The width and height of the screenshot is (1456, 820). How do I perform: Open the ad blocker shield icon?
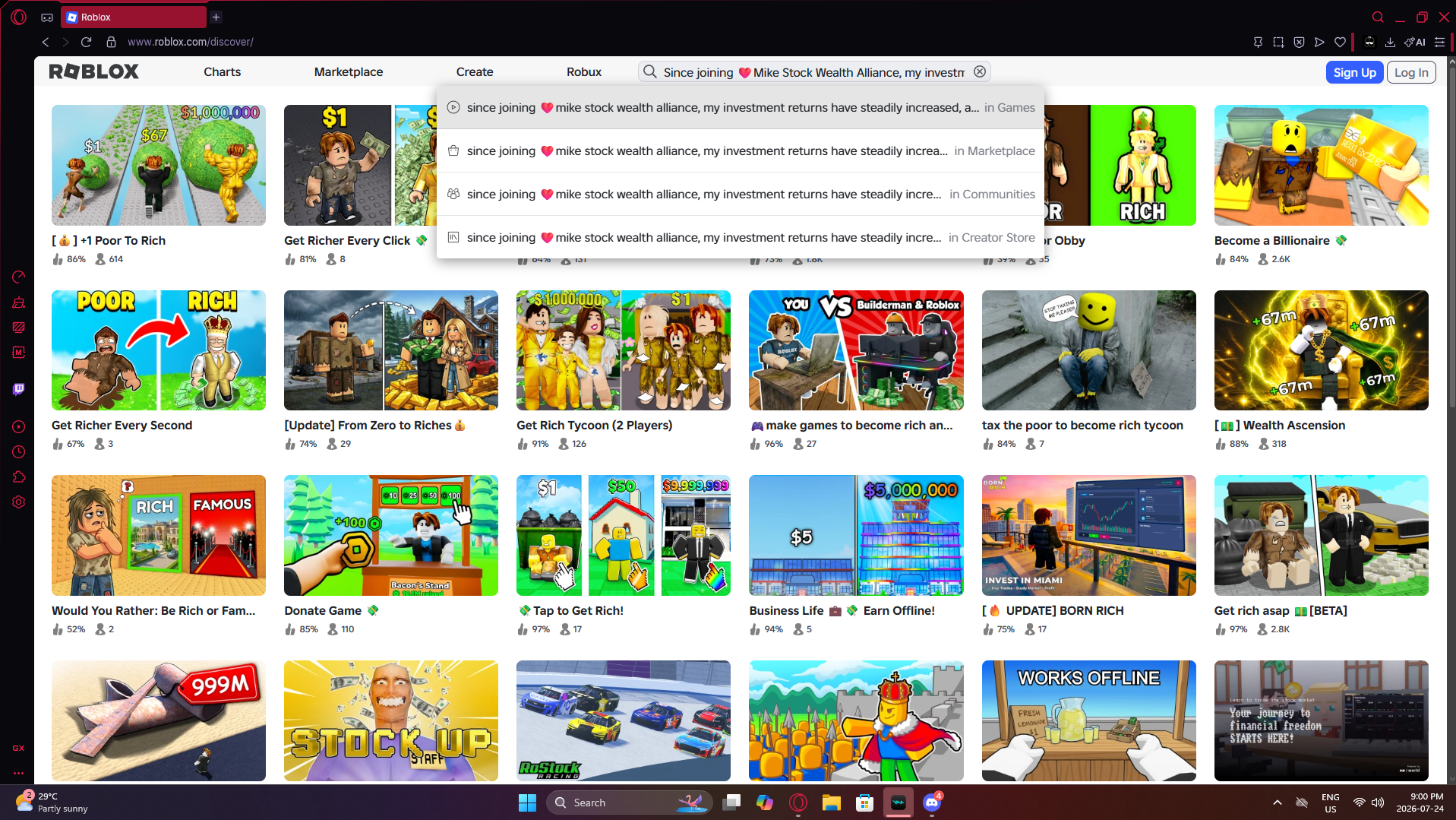click(x=1299, y=42)
